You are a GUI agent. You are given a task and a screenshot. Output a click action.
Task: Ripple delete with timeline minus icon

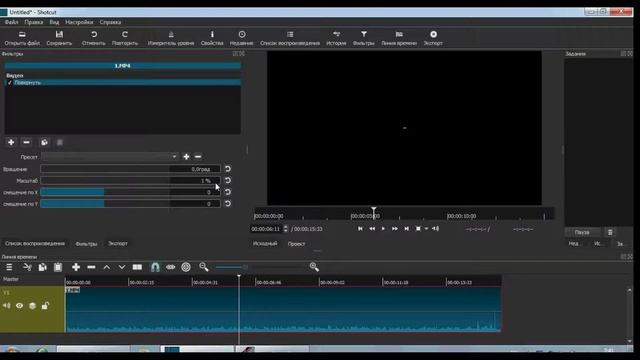(x=91, y=267)
